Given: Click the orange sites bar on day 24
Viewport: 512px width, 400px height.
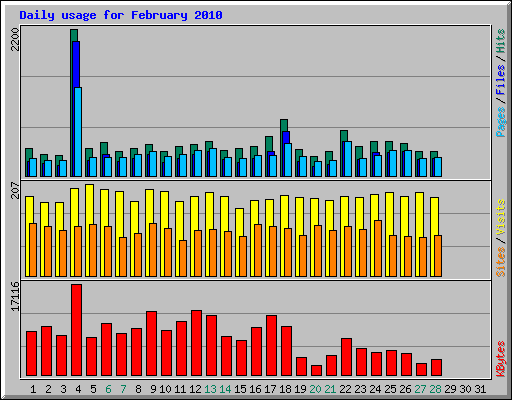Looking at the screenshot, I should pyautogui.click(x=378, y=248).
